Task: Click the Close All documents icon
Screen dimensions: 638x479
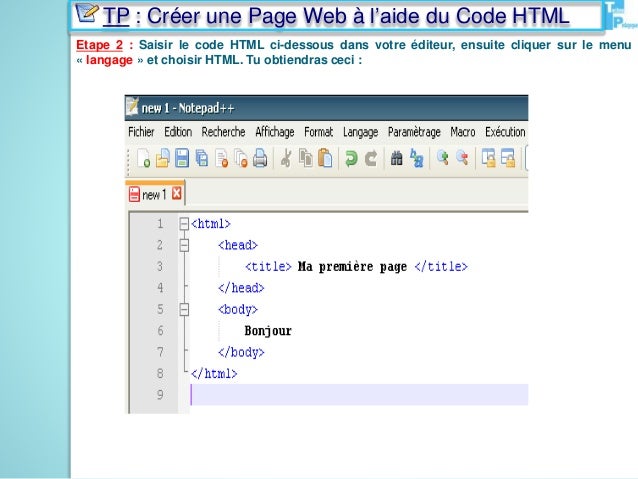Action: 241,158
